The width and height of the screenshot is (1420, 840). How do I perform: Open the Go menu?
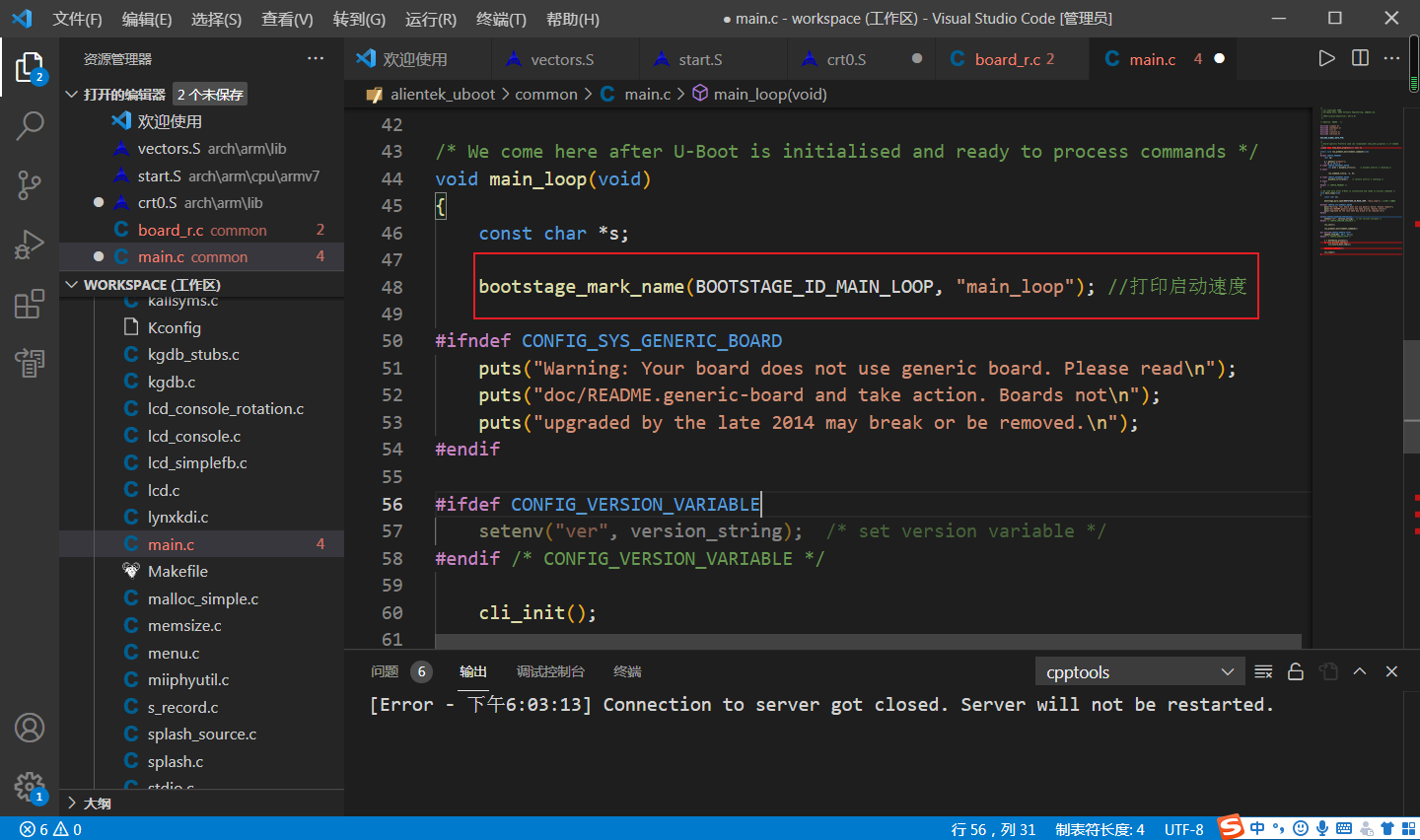tap(359, 19)
